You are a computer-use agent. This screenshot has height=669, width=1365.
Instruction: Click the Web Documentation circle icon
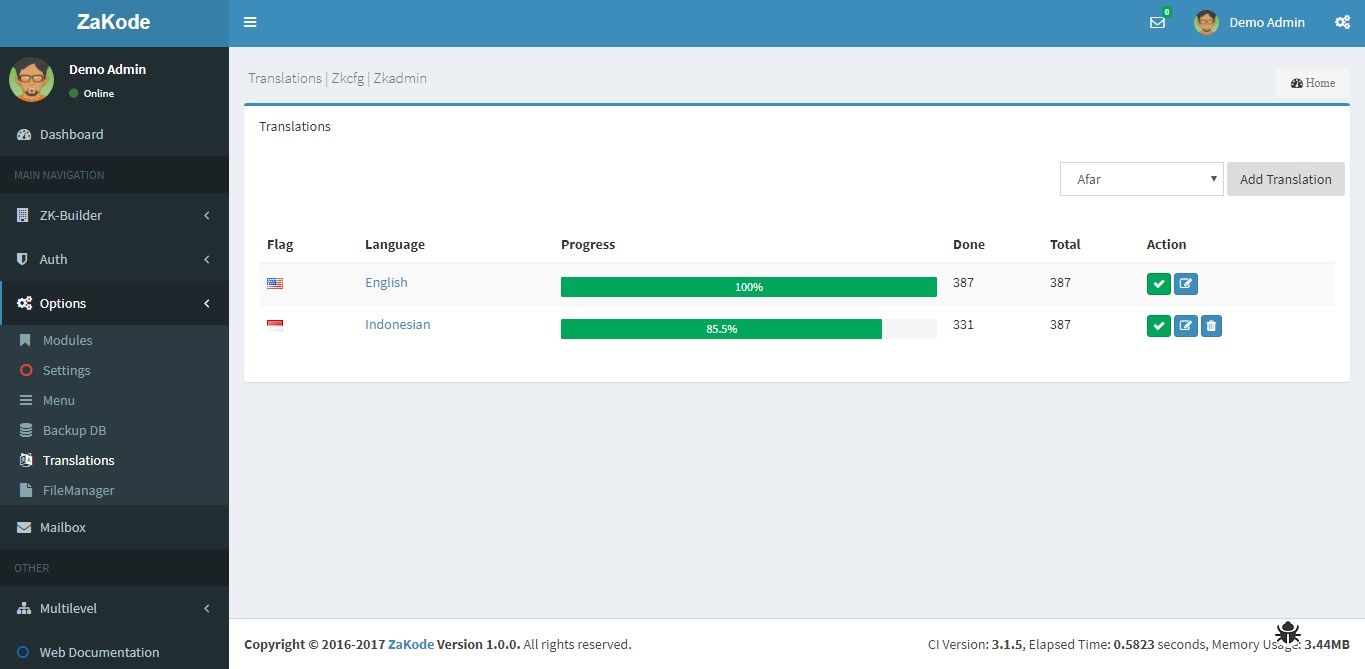pyautogui.click(x=23, y=652)
